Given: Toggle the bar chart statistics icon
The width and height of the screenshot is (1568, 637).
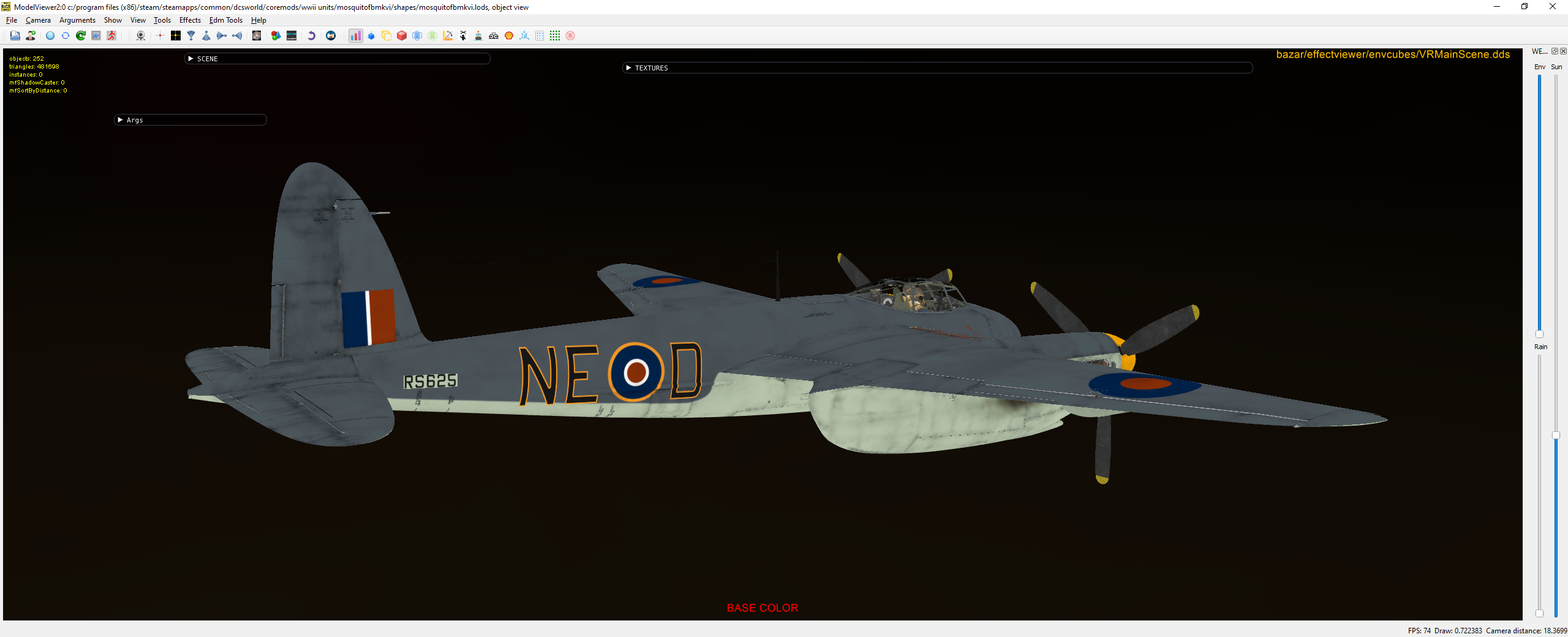Looking at the screenshot, I should tap(355, 36).
